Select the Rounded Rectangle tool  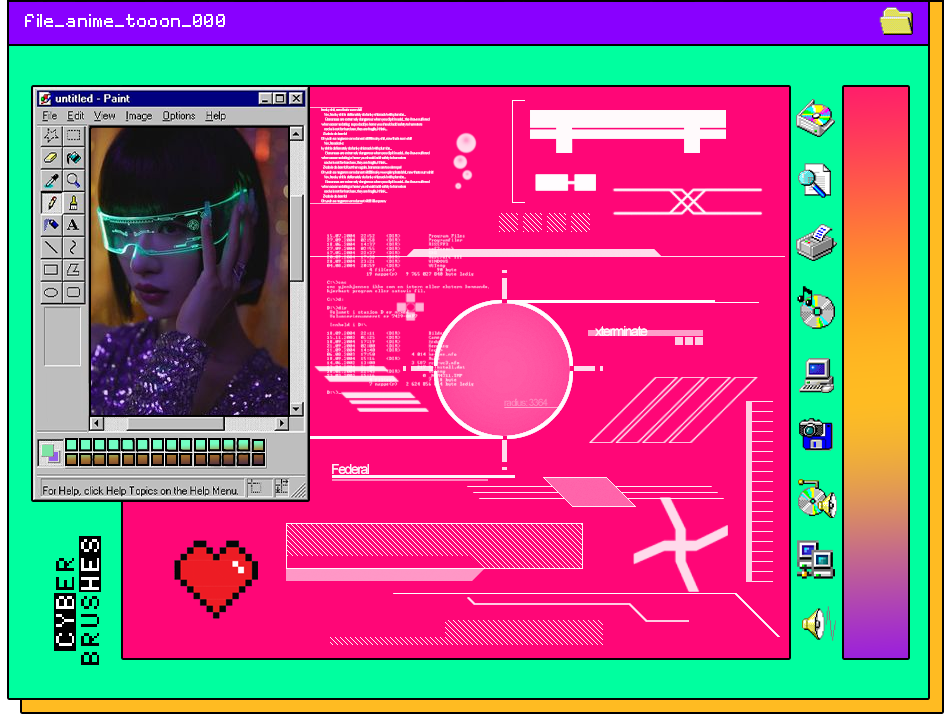(73, 292)
